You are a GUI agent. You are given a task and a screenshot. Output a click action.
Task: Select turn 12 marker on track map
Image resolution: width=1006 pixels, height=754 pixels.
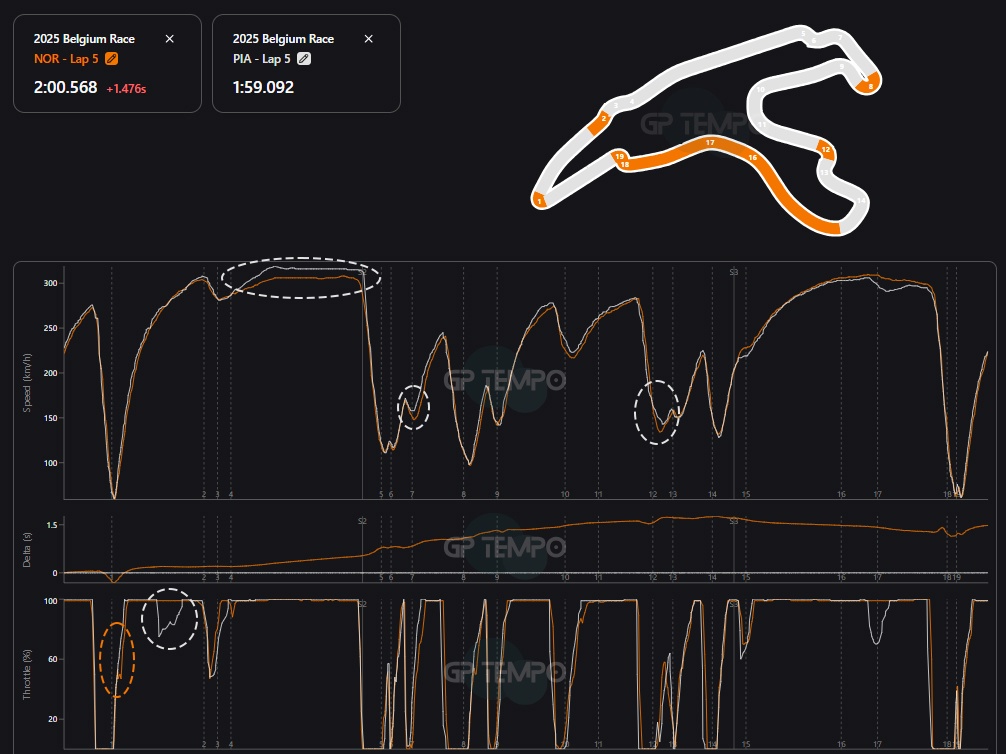point(826,150)
